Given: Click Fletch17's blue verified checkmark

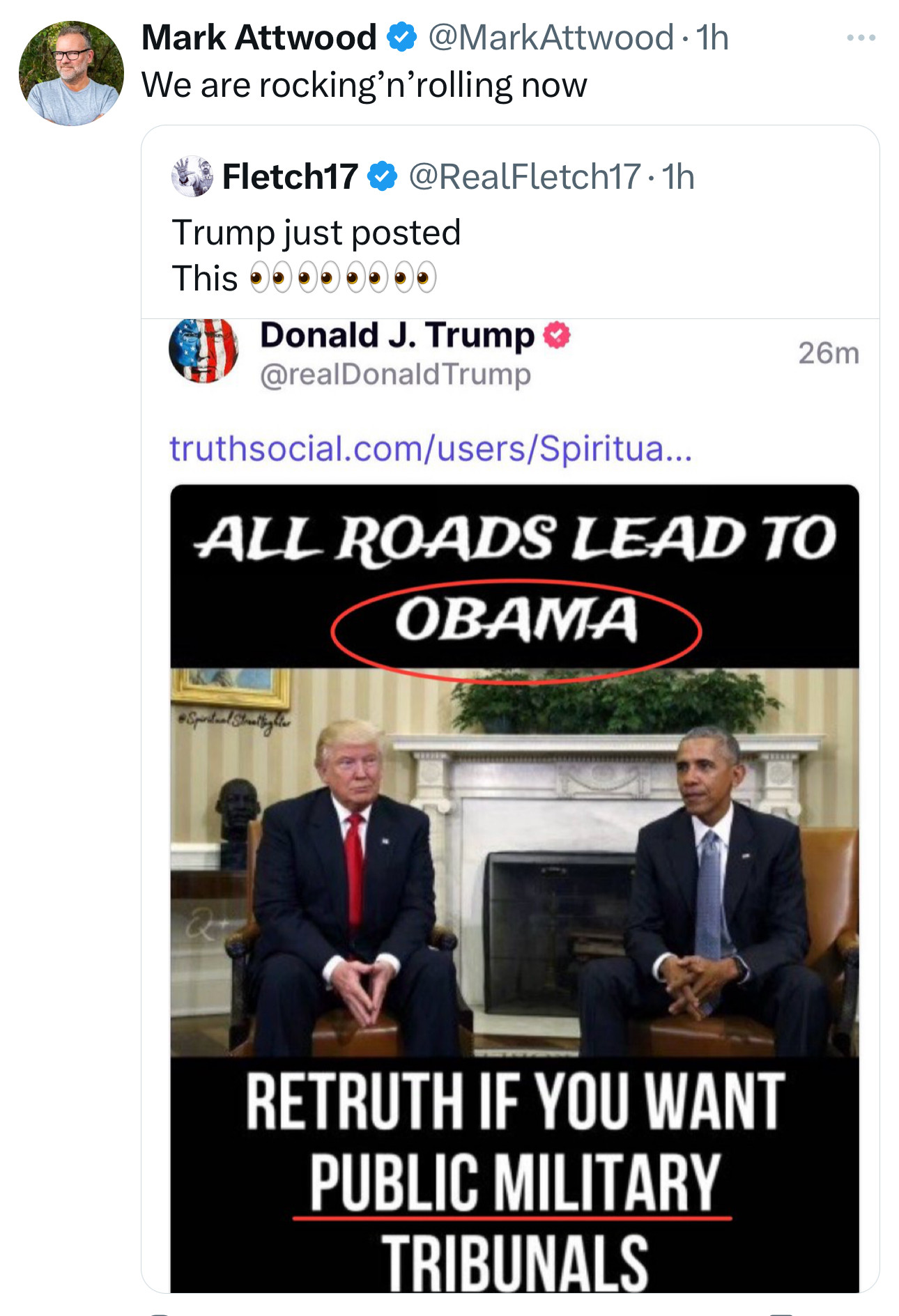Looking at the screenshot, I should point(382,176).
